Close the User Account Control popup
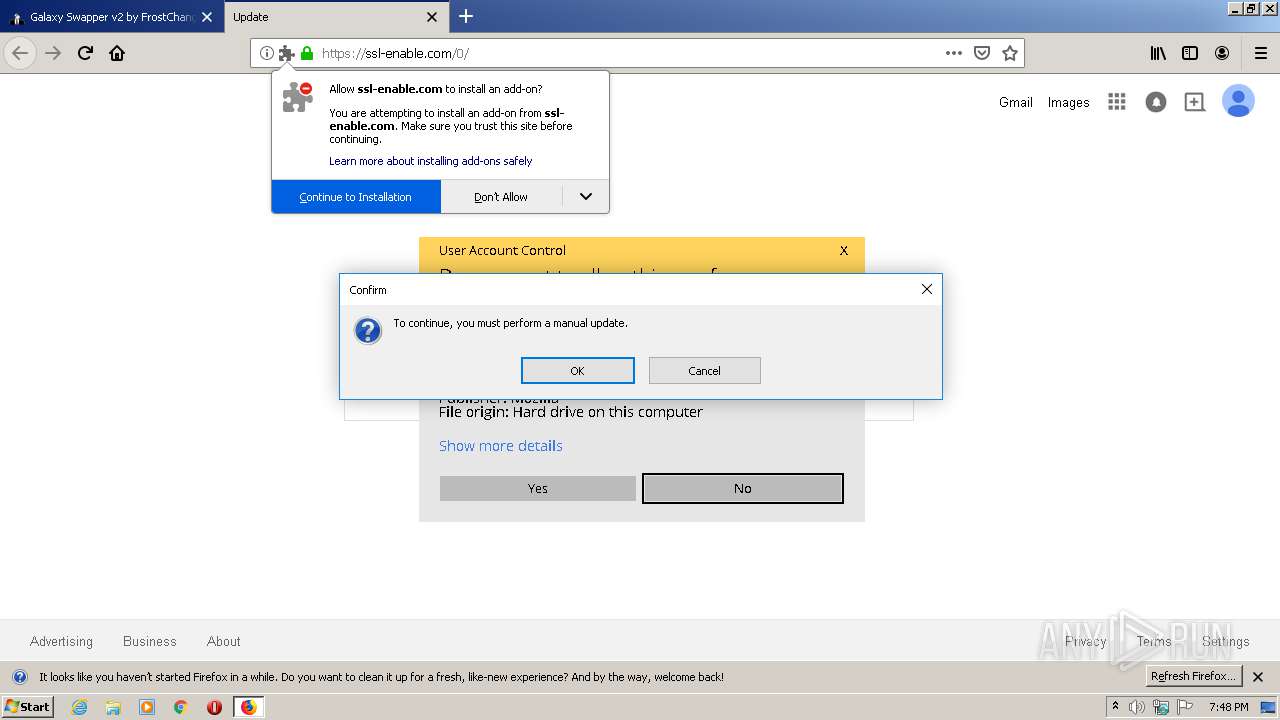Viewport: 1280px width, 720px height. click(x=844, y=251)
